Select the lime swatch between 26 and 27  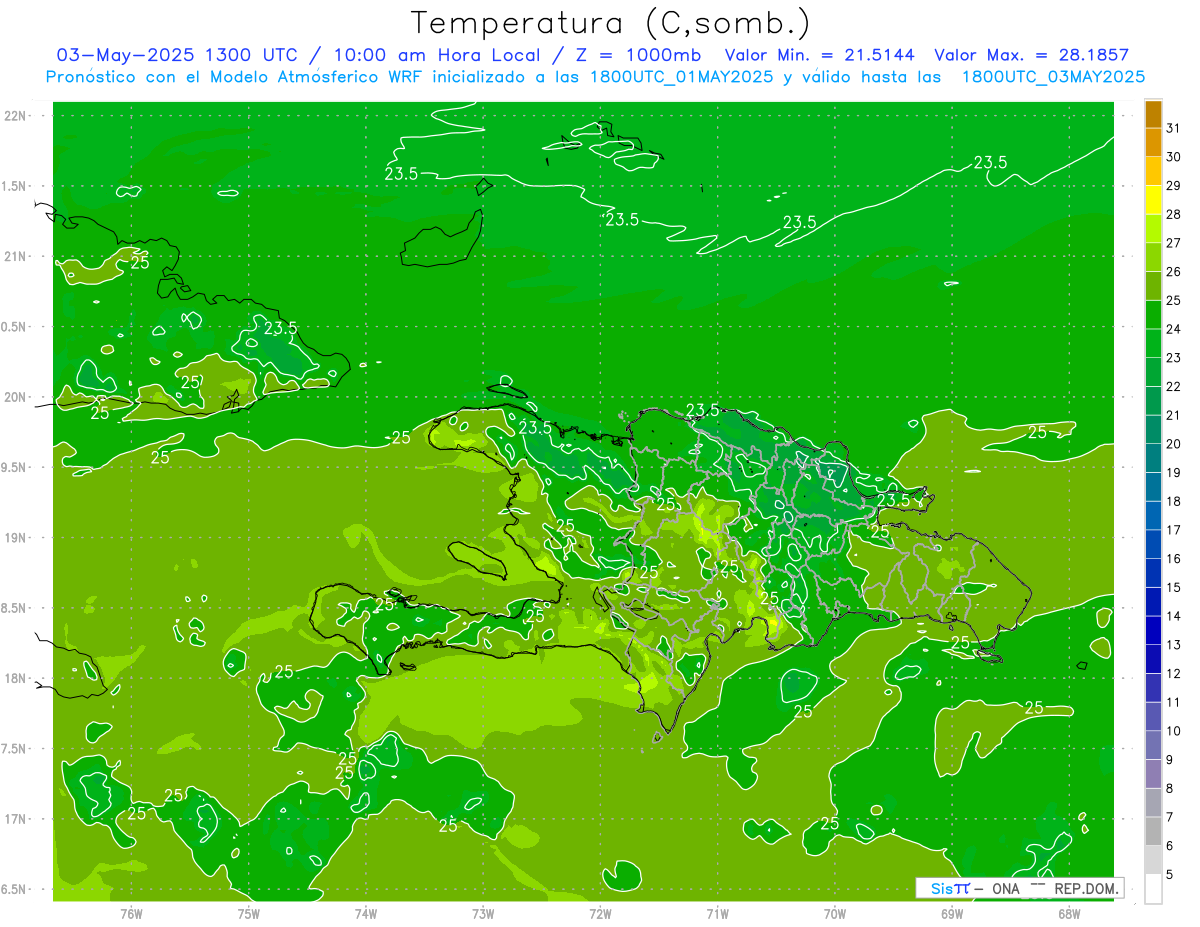coord(1154,257)
